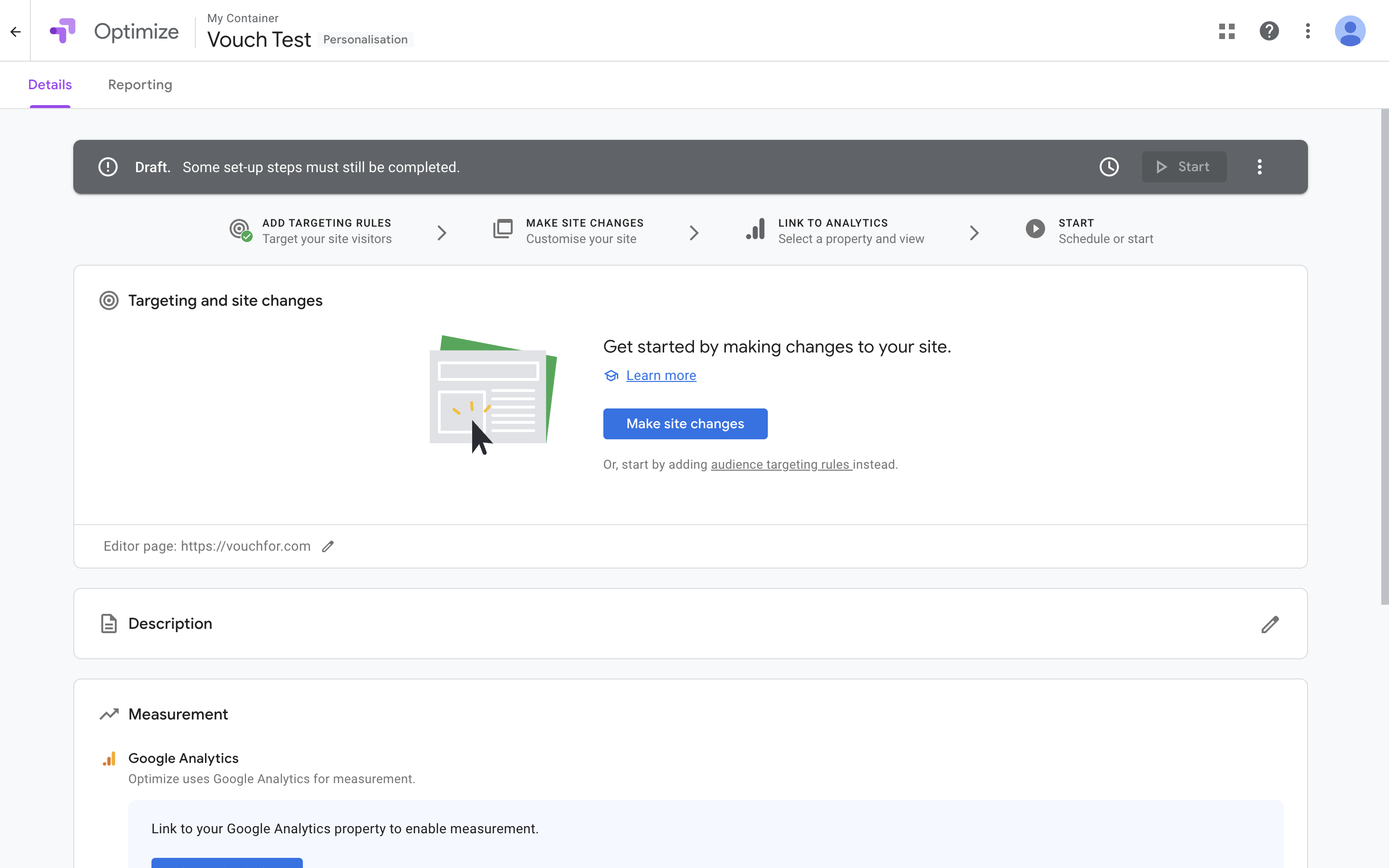
Task: Open the header three-dot overflow menu
Action: [1308, 31]
